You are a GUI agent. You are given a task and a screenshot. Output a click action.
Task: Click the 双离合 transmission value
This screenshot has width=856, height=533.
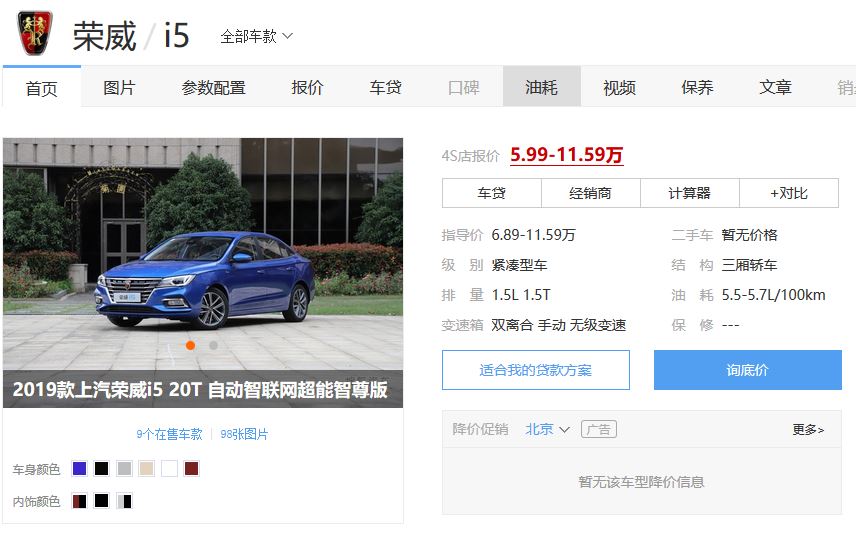[x=512, y=325]
